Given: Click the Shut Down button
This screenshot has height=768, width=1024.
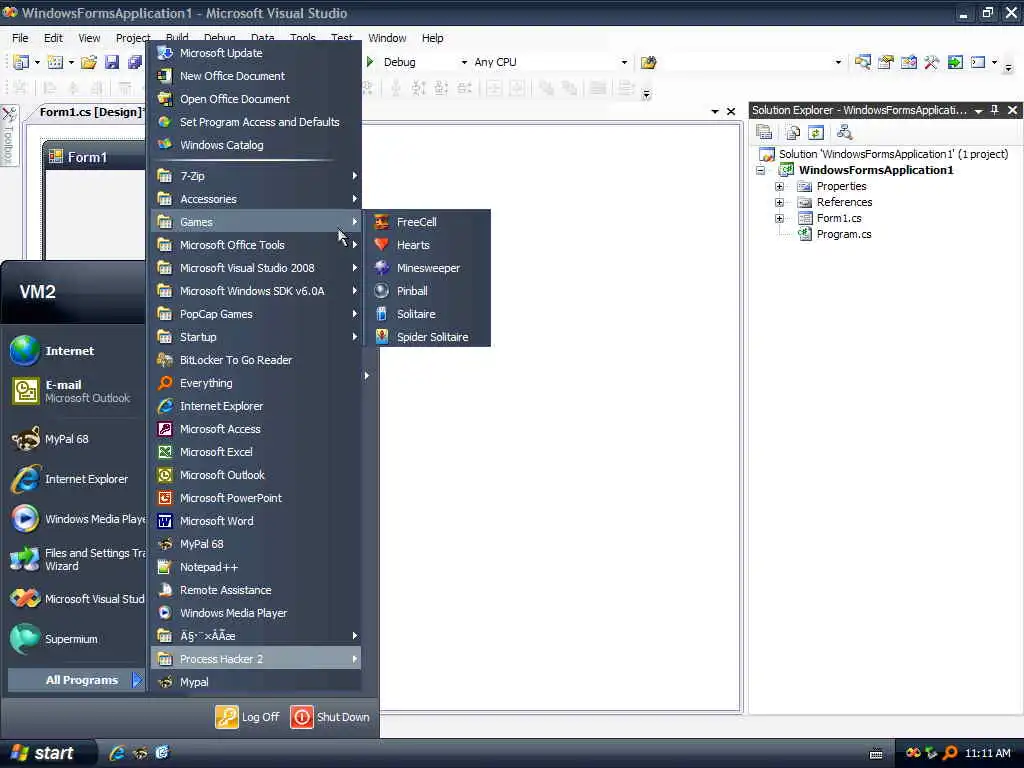Looking at the screenshot, I should [330, 717].
